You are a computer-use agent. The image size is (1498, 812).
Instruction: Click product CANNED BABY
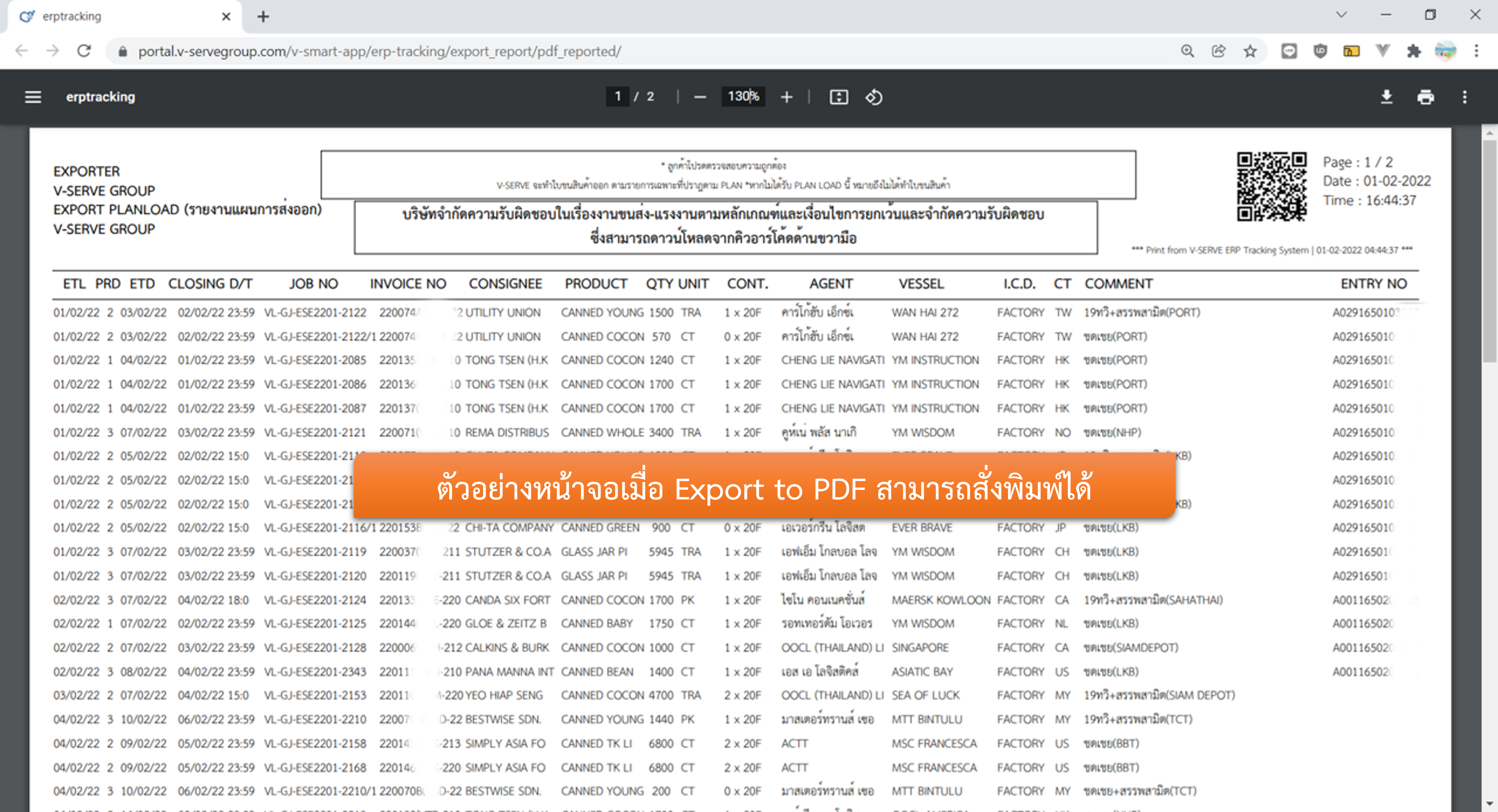coord(596,623)
